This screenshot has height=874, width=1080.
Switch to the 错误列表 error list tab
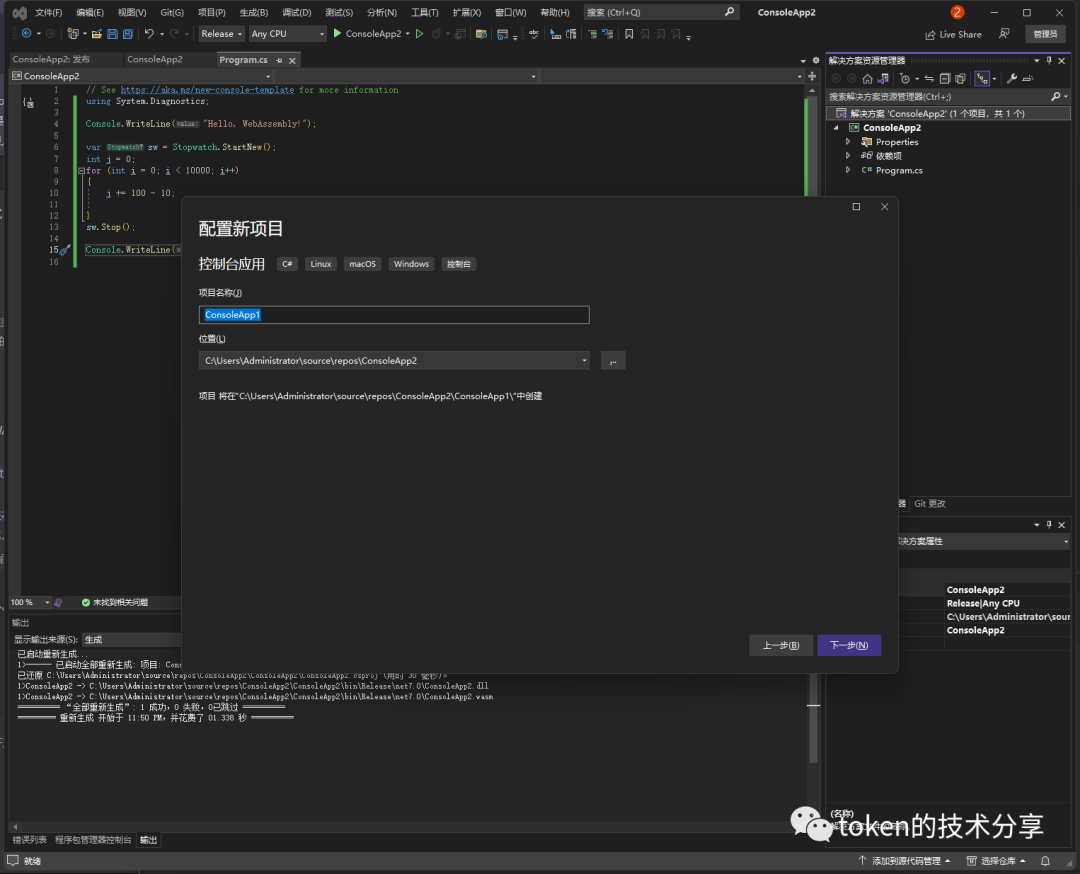(x=30, y=840)
